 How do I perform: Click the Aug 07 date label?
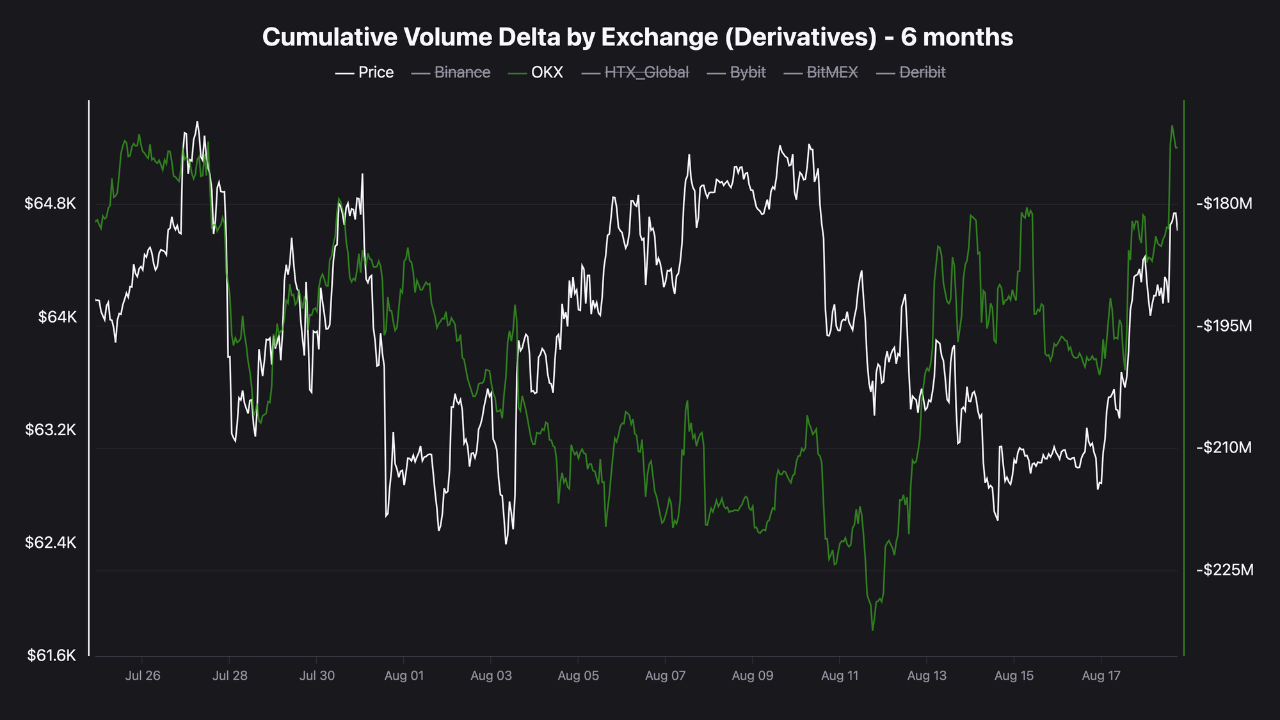[665, 676]
